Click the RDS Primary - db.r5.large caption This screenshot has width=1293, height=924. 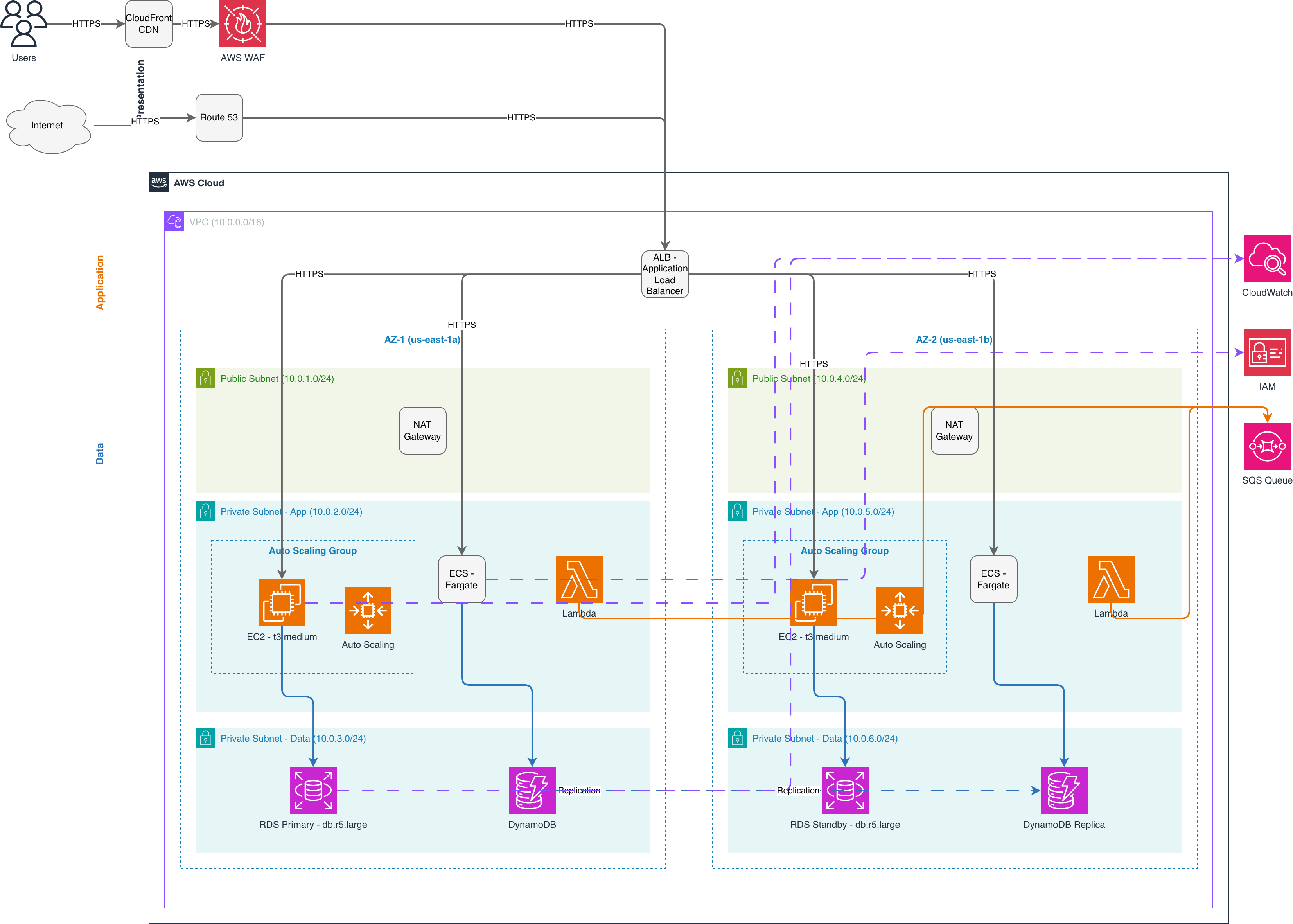313,824
